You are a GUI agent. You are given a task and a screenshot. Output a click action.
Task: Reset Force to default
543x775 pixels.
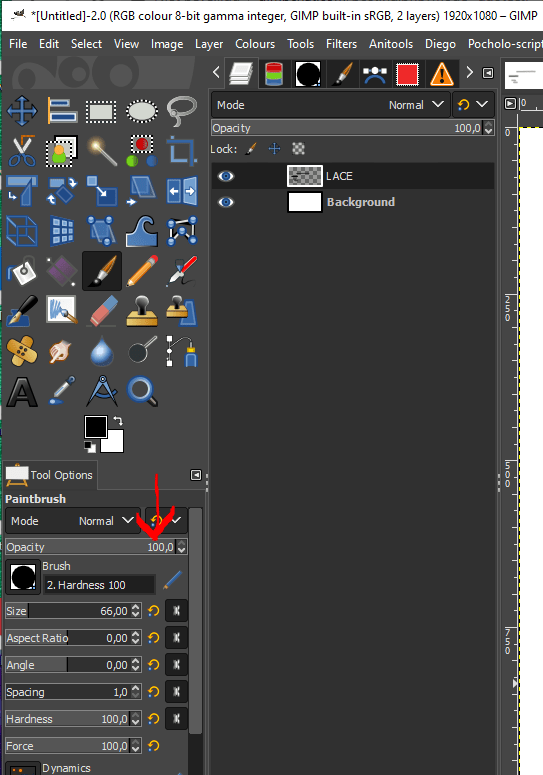pos(154,745)
